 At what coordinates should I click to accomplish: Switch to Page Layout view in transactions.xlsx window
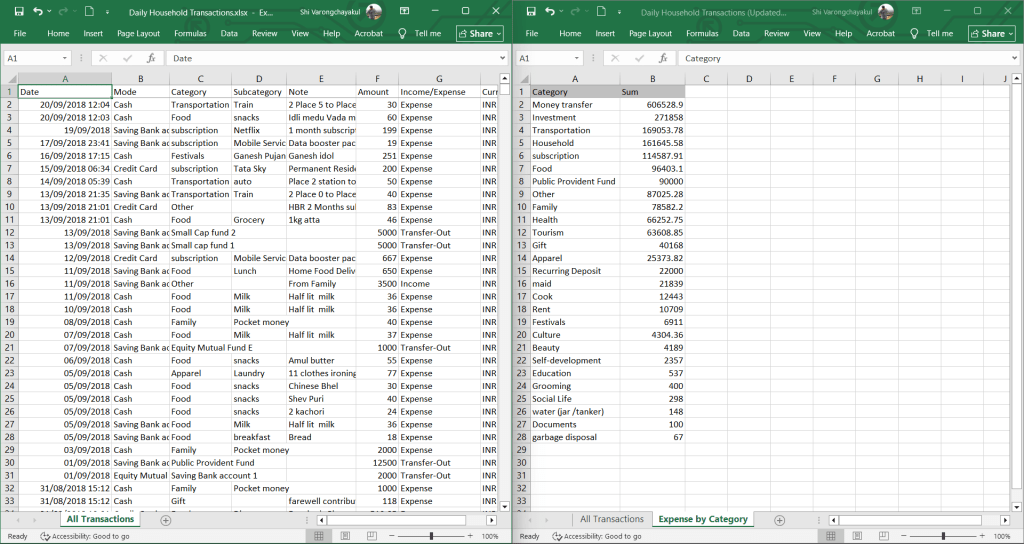click(345, 536)
